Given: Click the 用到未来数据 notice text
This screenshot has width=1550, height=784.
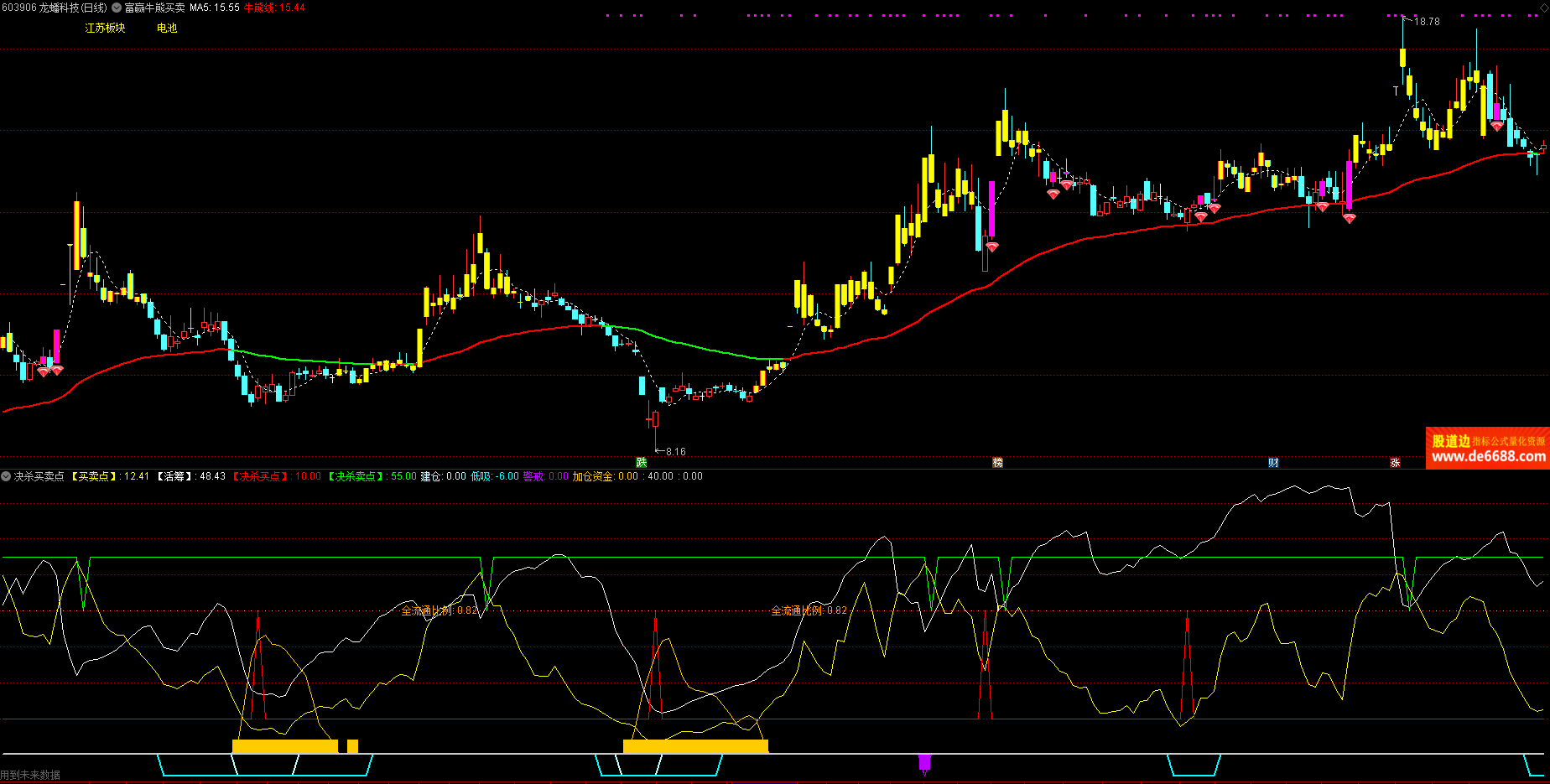Looking at the screenshot, I should coord(31,776).
